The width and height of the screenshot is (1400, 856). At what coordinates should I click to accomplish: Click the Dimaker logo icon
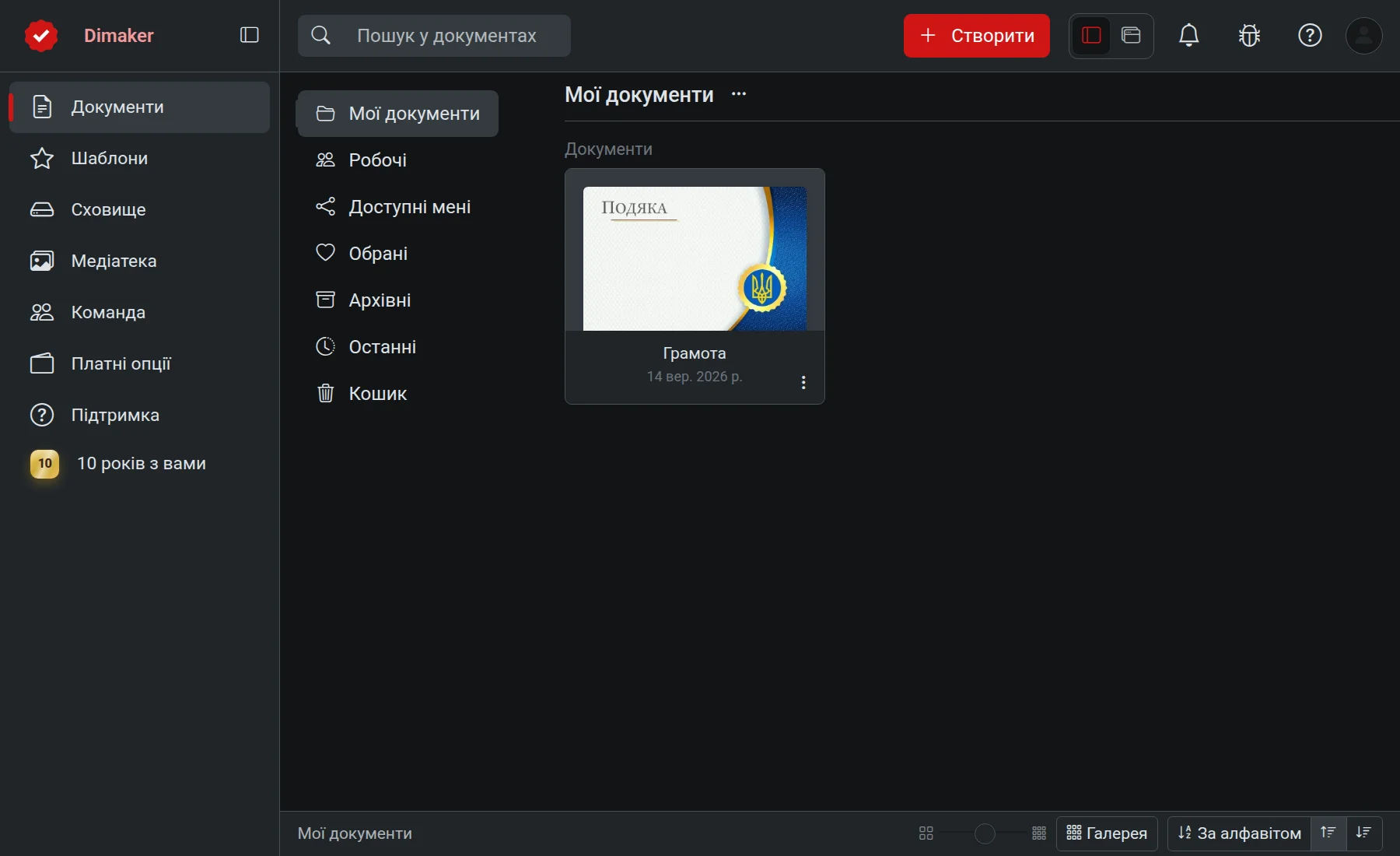(41, 36)
